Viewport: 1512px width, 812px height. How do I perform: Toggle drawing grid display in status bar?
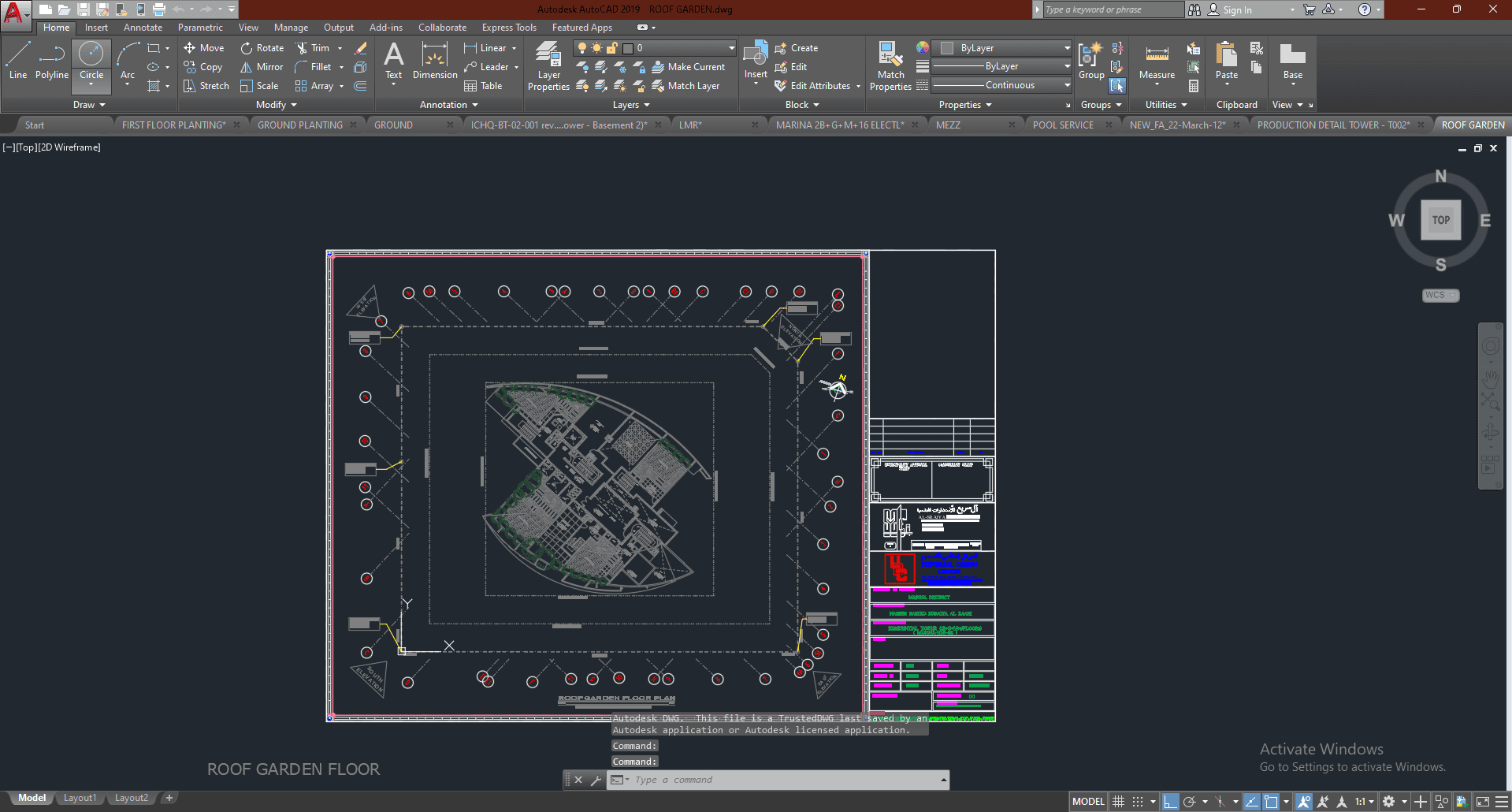click(x=1118, y=802)
